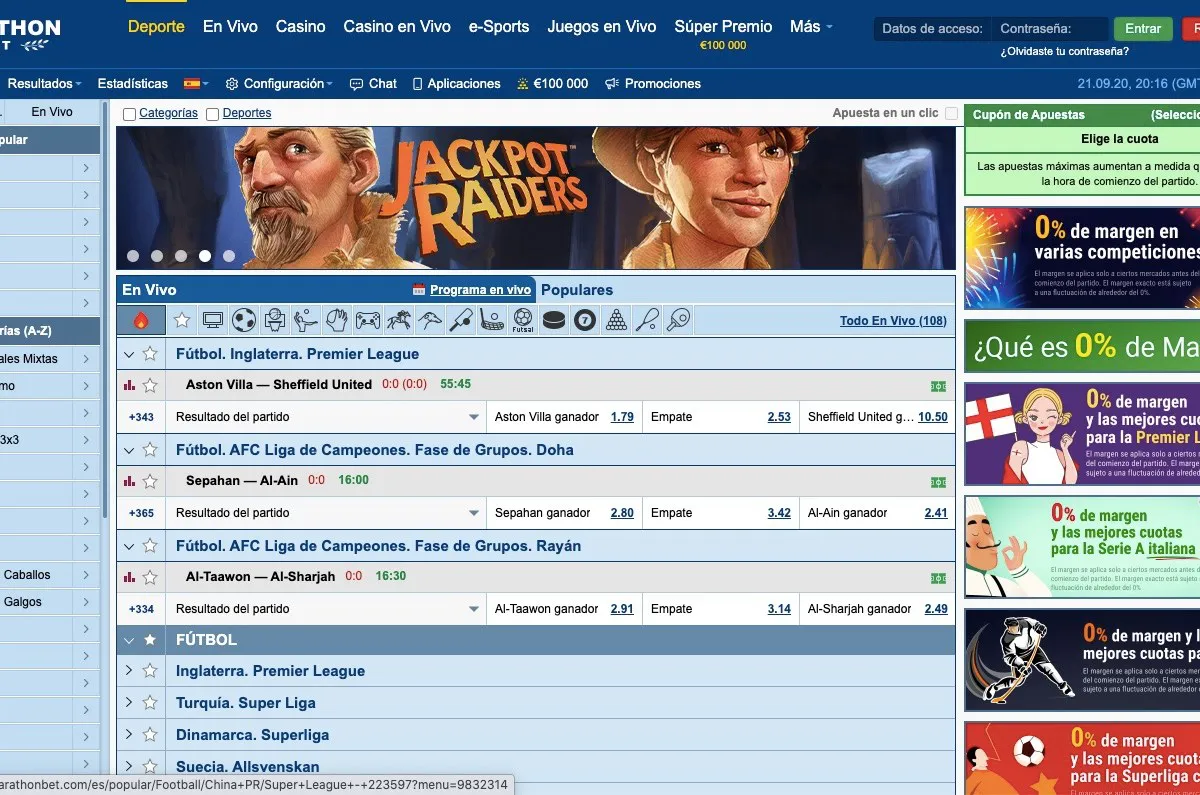This screenshot has height=795, width=1200.
Task: Go to the Casino en Vivo section
Action: 397,27
